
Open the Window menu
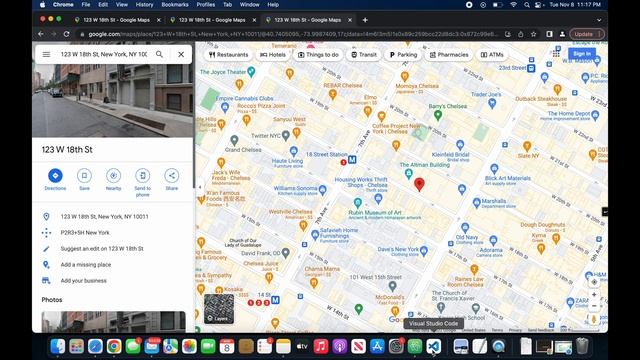point(249,5)
